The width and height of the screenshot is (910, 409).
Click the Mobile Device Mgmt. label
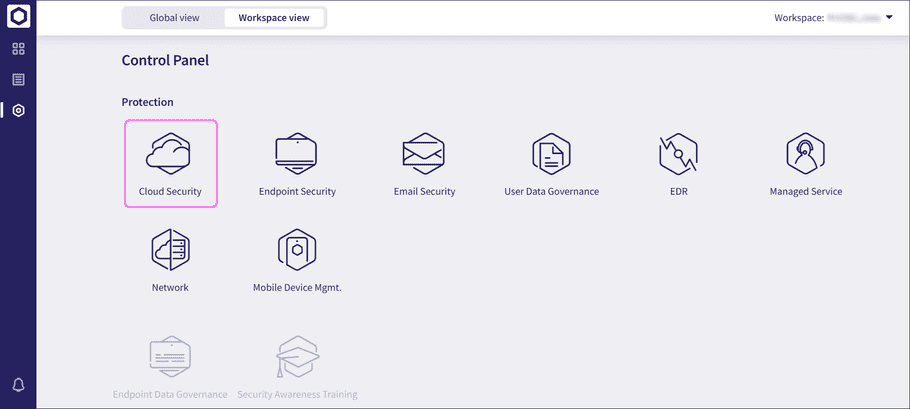297,288
